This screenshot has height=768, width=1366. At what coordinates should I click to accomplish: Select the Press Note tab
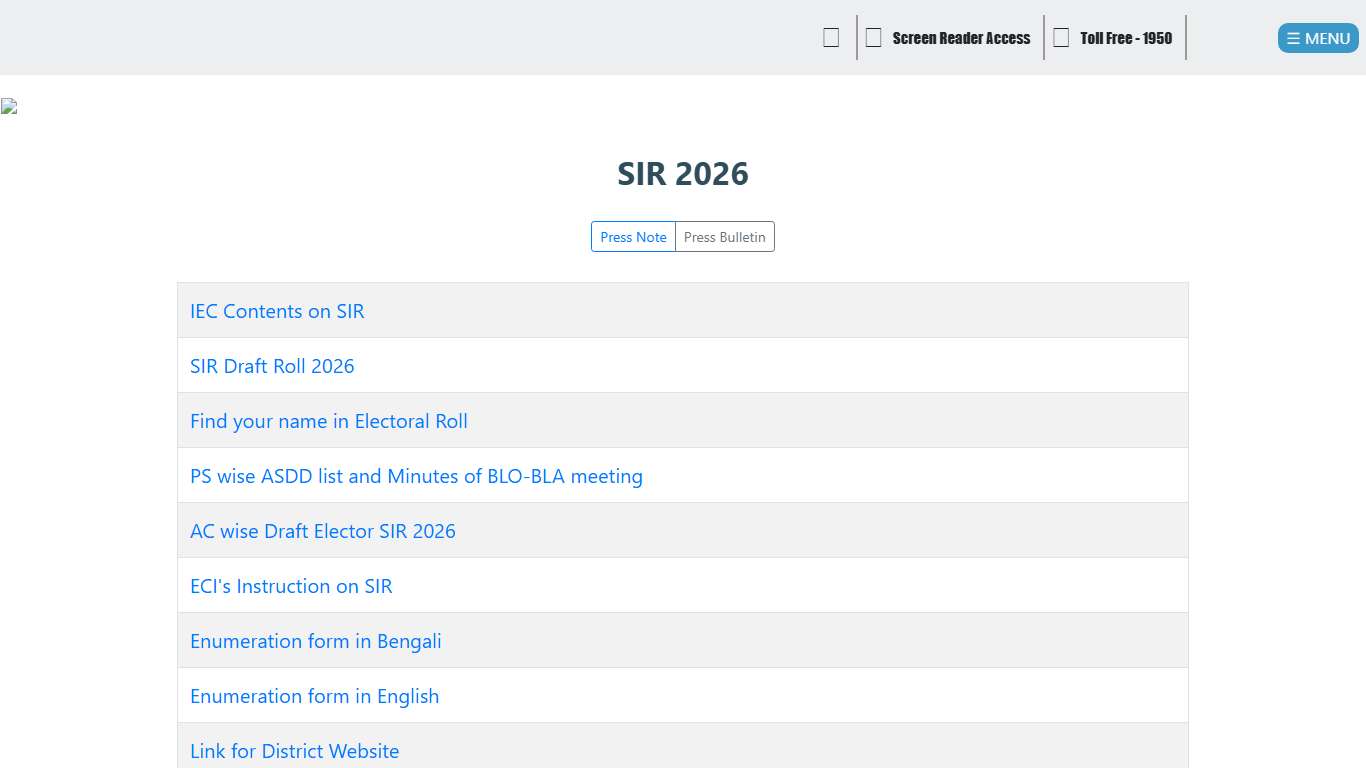tap(633, 237)
